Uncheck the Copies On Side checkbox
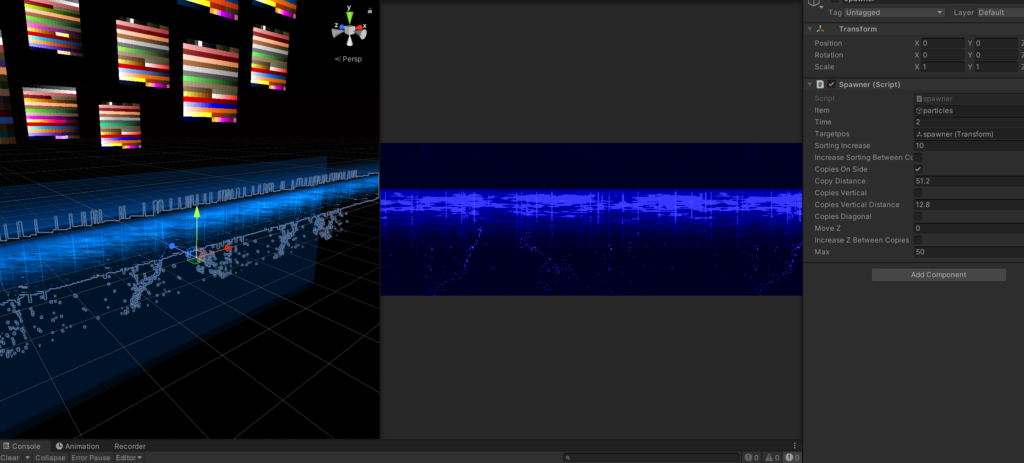Screen dimensions: 1024x463 (x=918, y=169)
